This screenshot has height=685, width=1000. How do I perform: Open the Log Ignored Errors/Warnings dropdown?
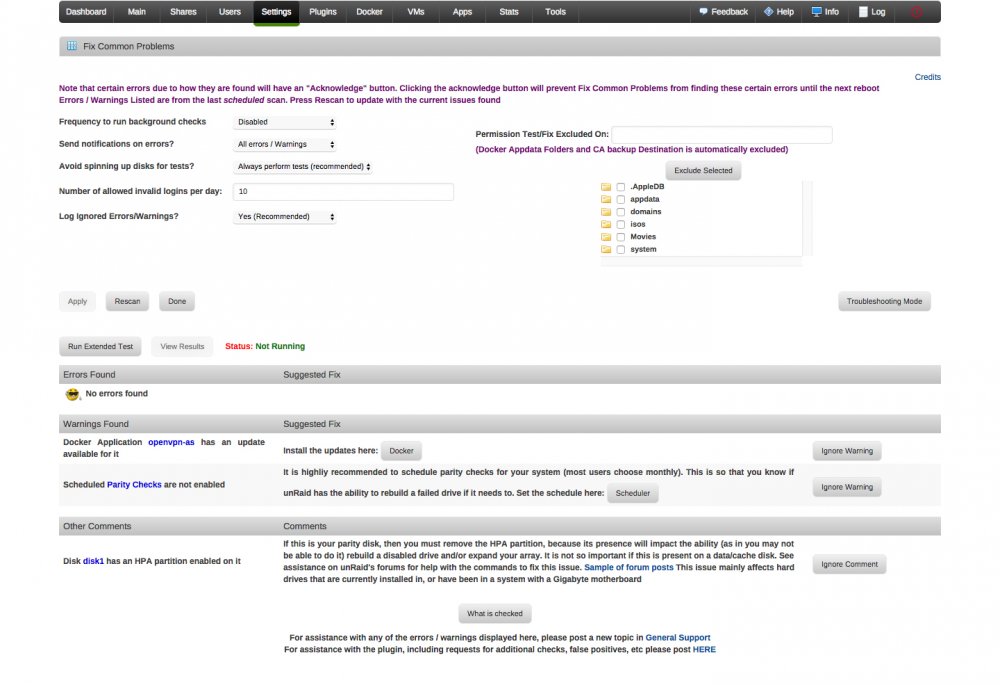click(284, 217)
